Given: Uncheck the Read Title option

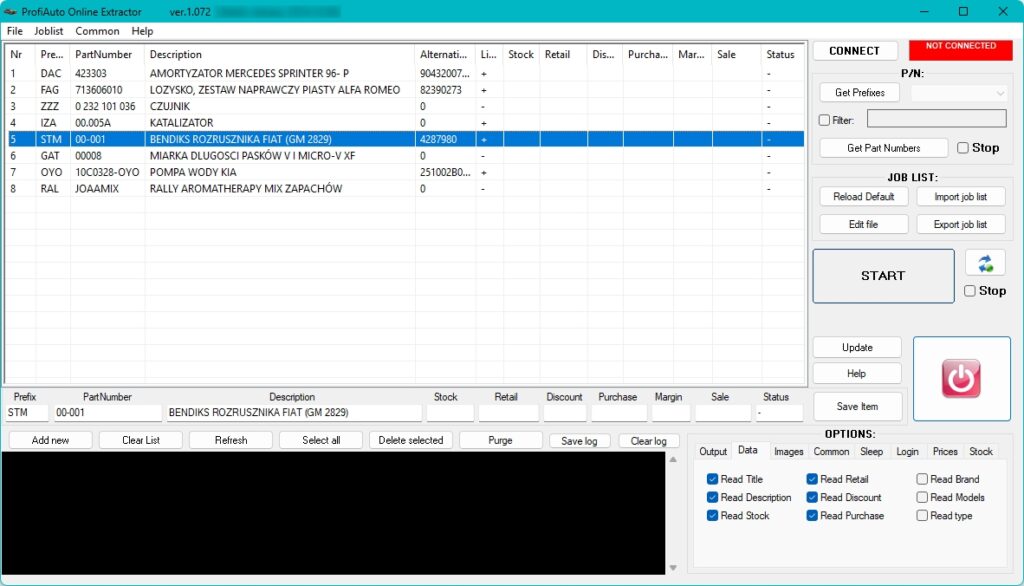Looking at the screenshot, I should (712, 479).
